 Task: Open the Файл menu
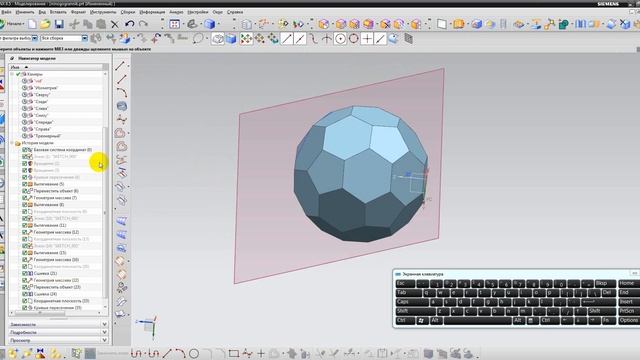pos(6,12)
